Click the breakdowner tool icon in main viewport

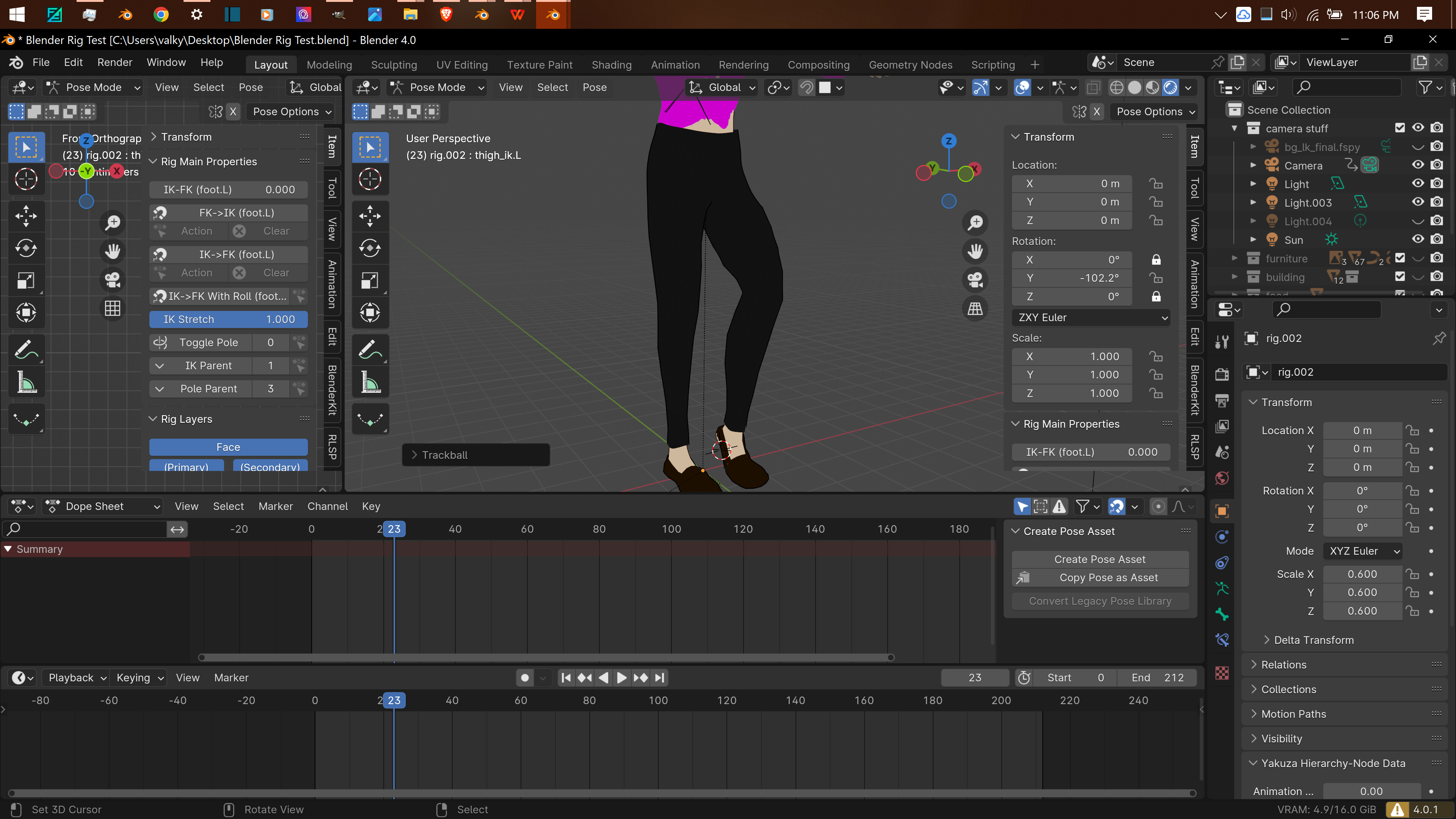pyautogui.click(x=370, y=419)
